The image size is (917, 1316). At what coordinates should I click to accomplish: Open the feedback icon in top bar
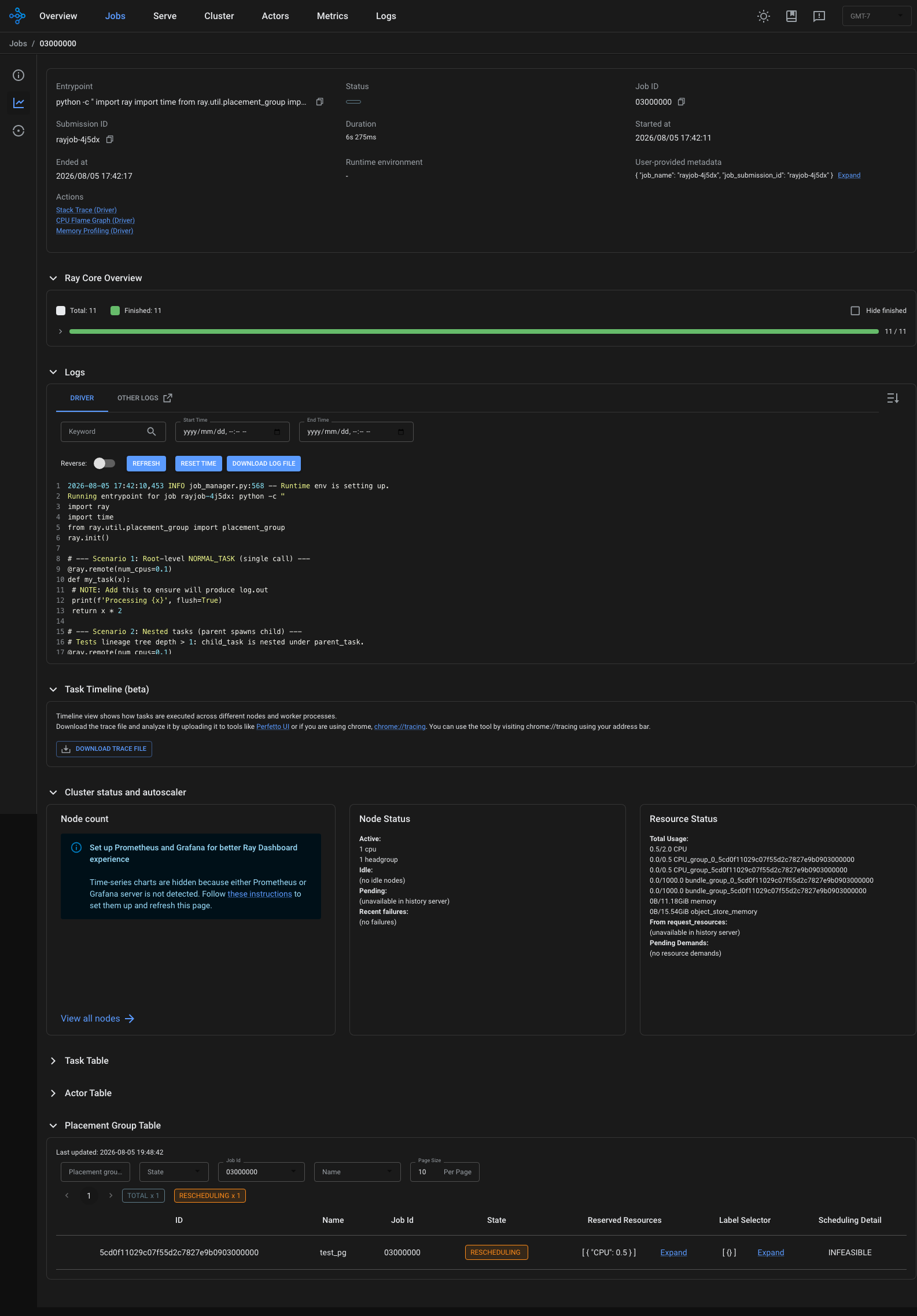pos(819,16)
